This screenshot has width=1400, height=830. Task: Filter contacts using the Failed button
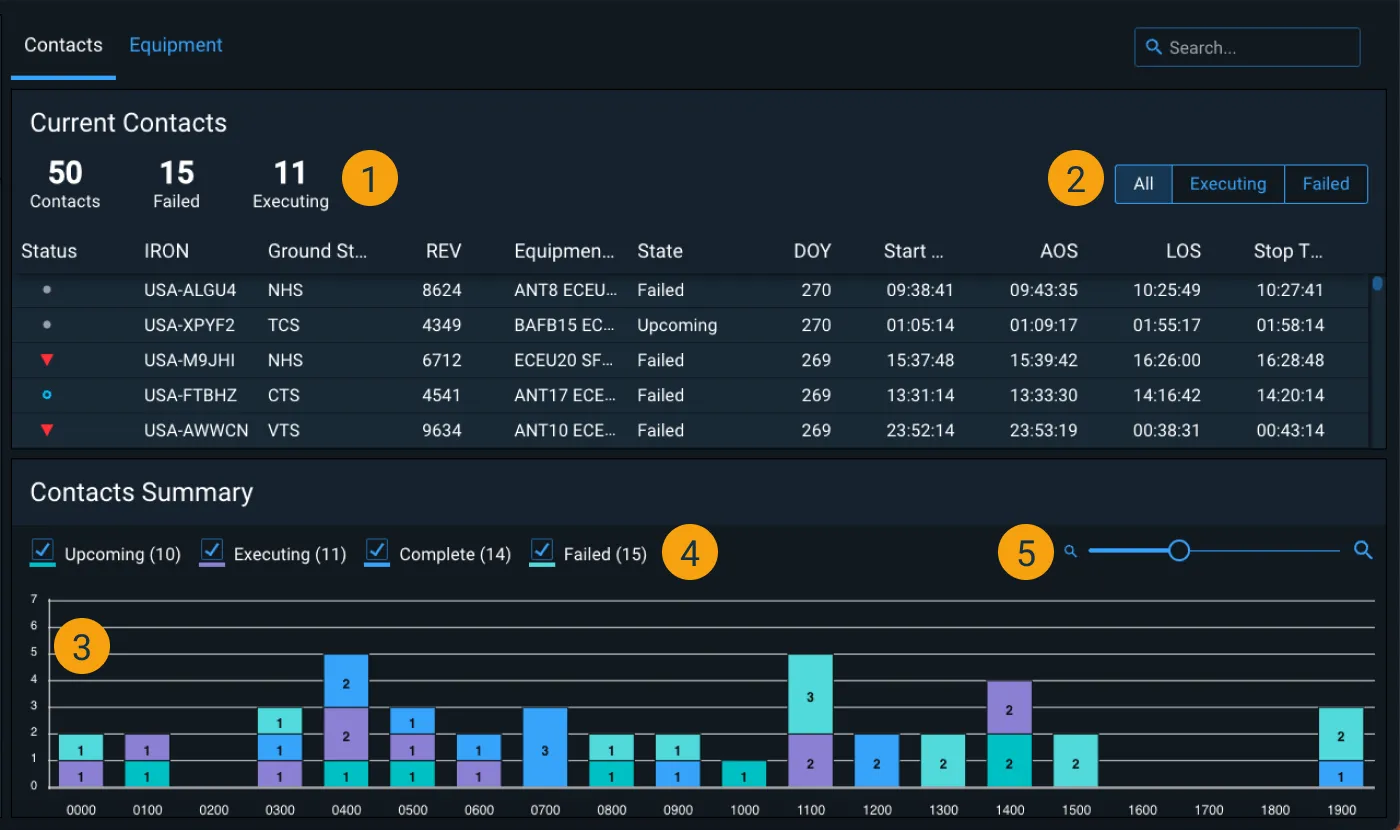click(x=1325, y=184)
